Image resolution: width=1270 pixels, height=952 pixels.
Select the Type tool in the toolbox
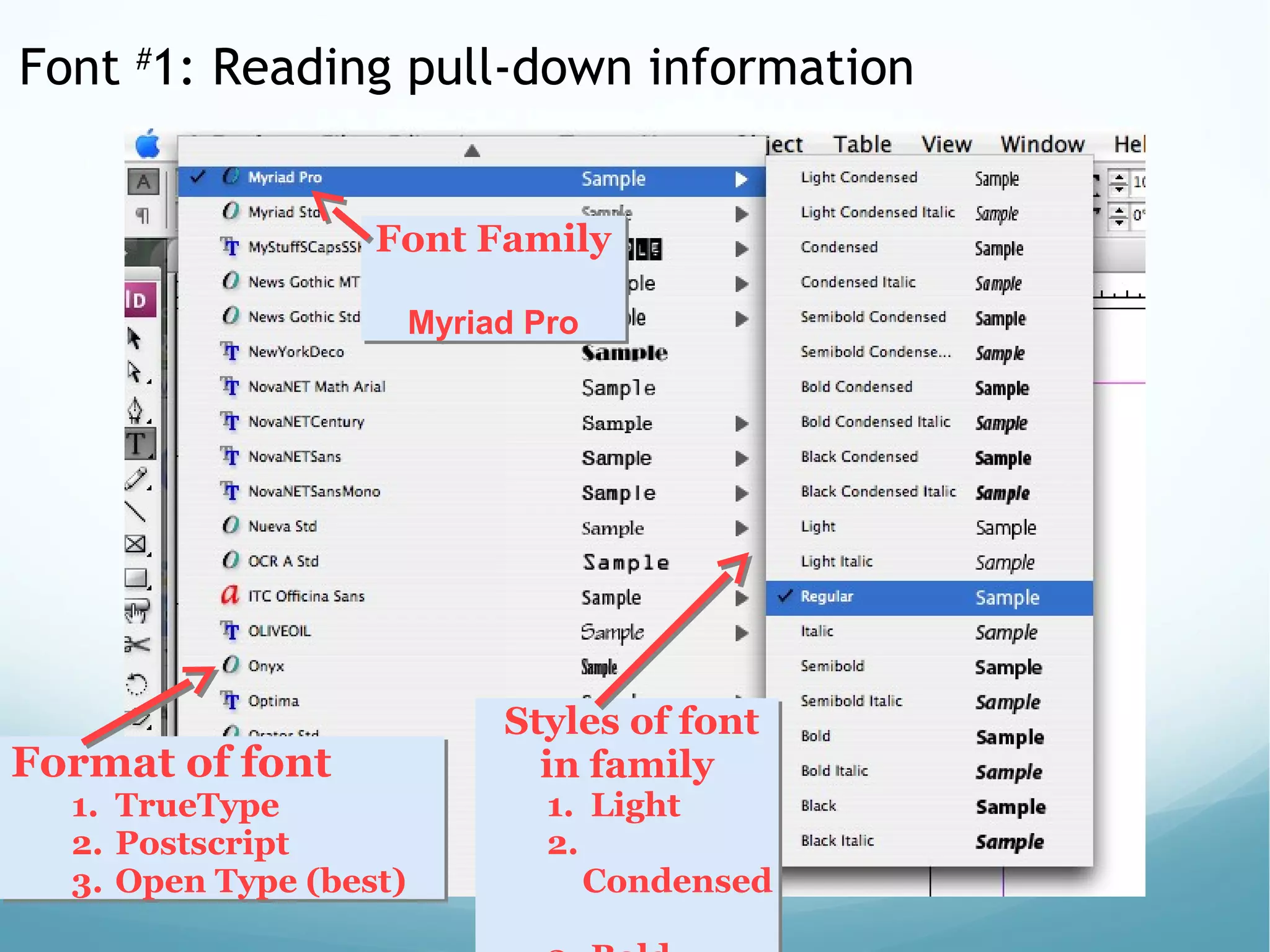[140, 444]
